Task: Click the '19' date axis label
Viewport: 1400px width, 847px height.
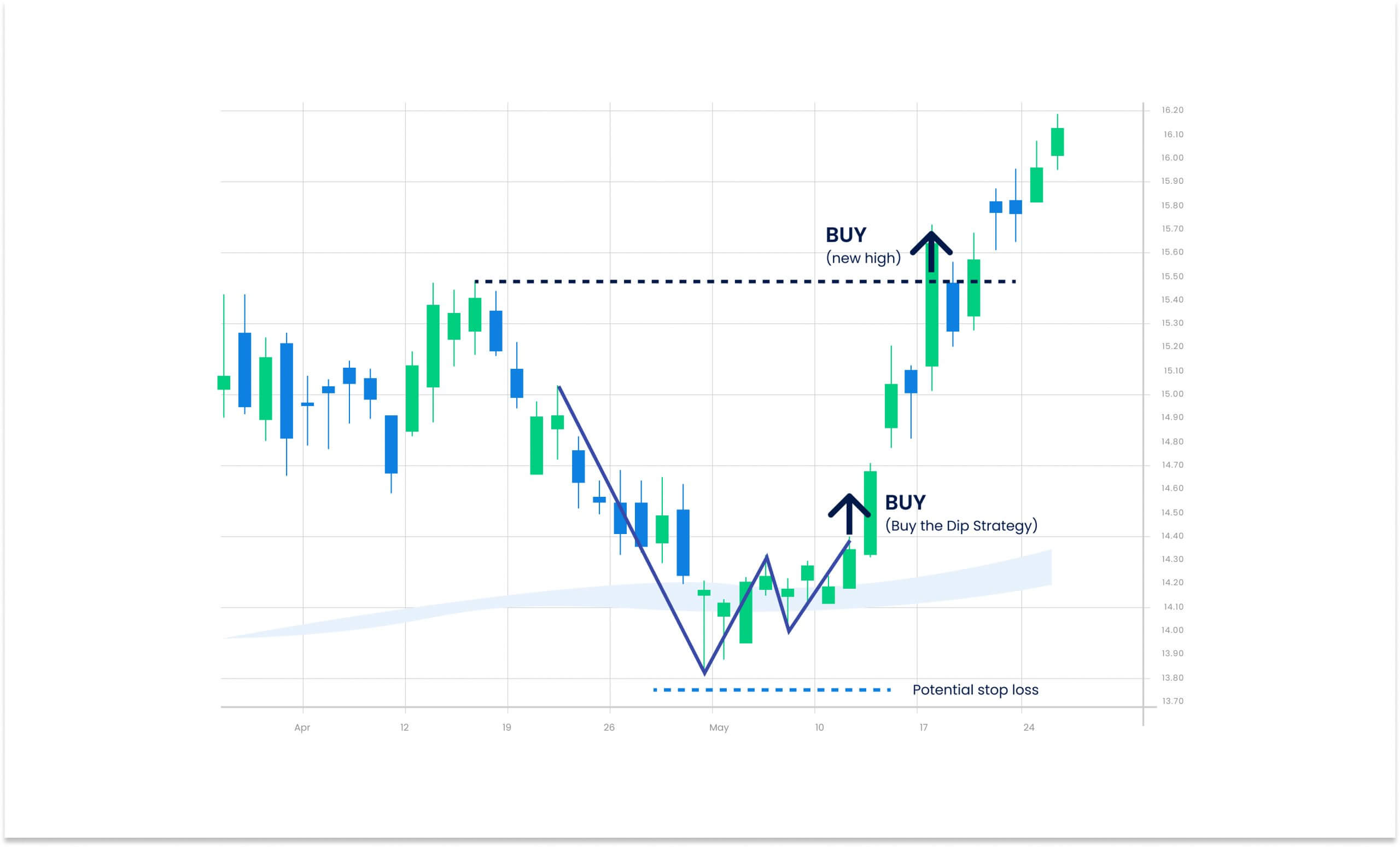Action: (507, 728)
